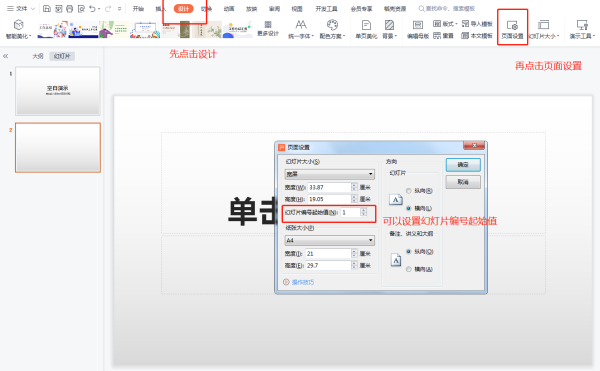Pick the floral branch design template thumbnail

point(207,29)
